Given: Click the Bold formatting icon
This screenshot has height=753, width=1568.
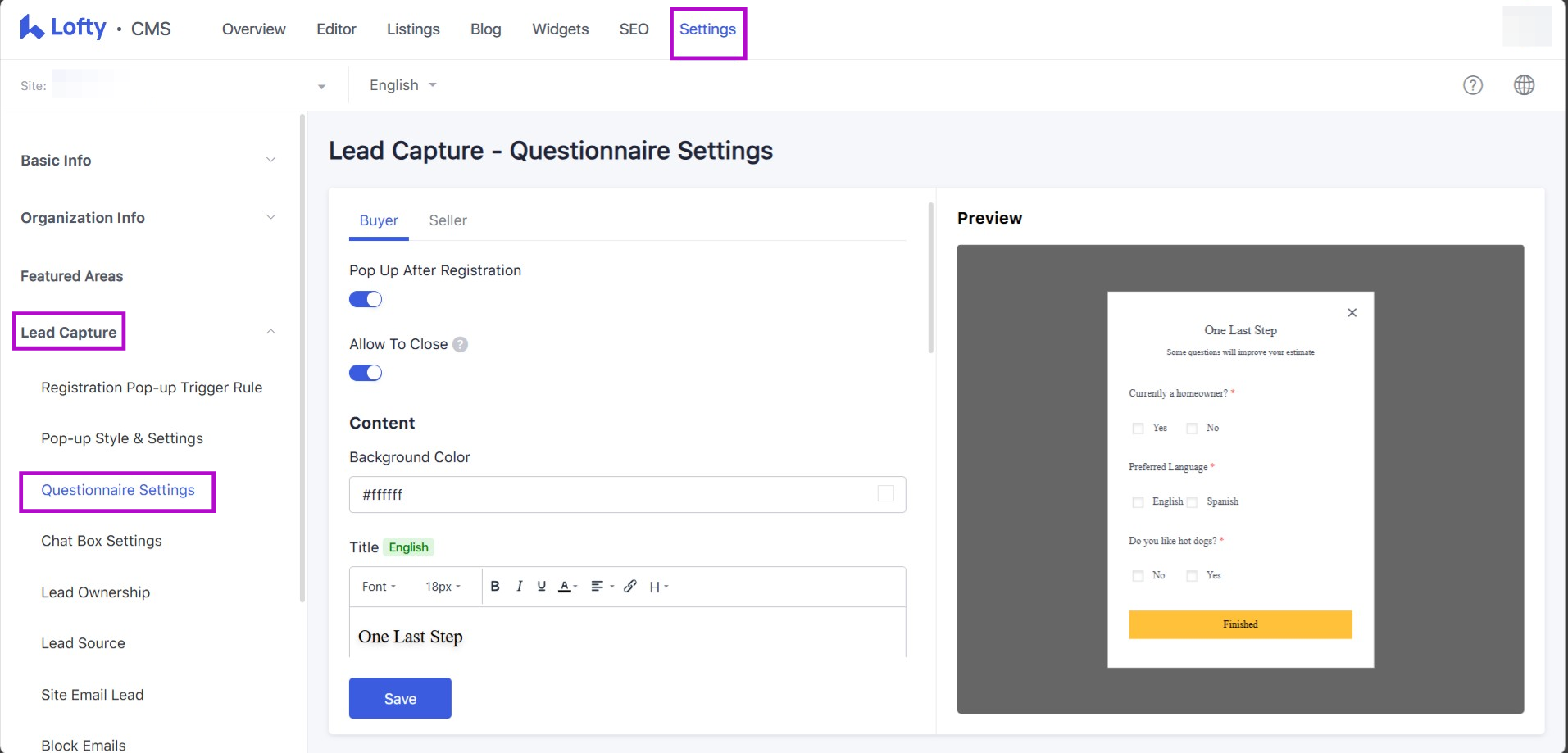Looking at the screenshot, I should click(x=495, y=586).
